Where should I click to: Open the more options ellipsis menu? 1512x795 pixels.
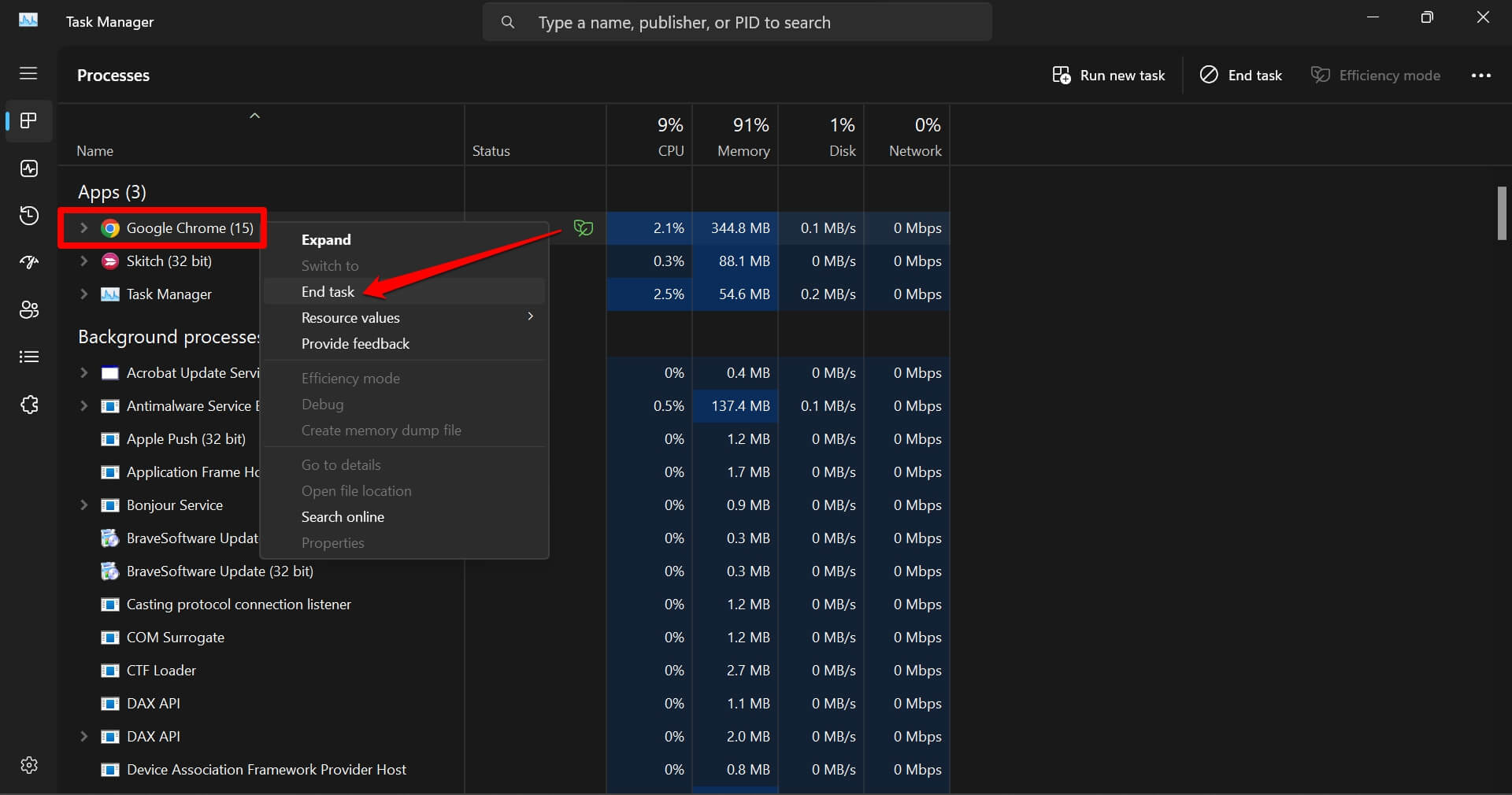[1481, 75]
